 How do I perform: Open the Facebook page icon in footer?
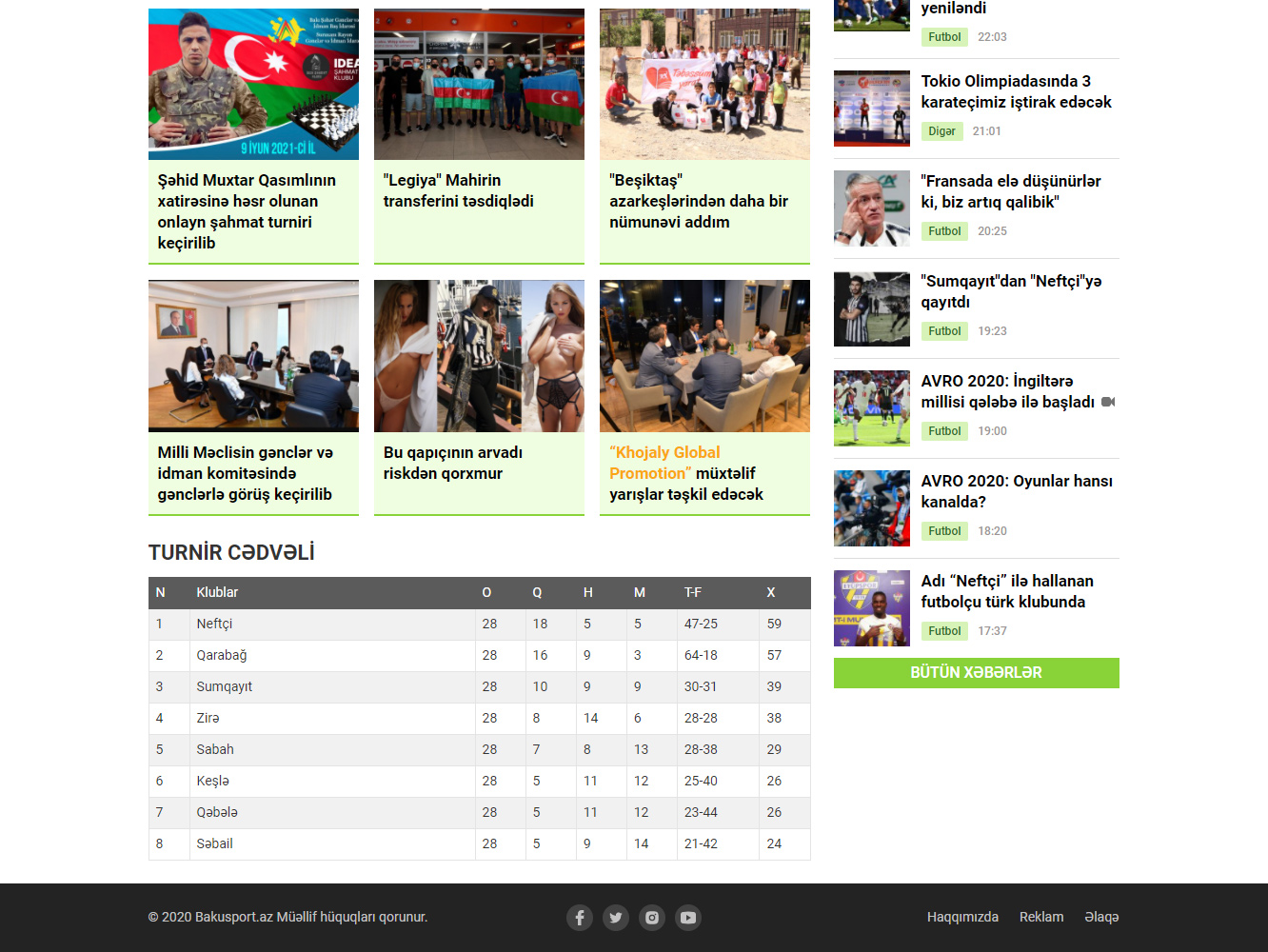[x=580, y=918]
